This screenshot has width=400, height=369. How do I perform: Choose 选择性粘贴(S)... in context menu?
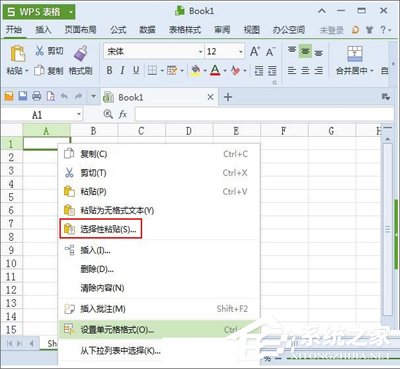coord(159,229)
